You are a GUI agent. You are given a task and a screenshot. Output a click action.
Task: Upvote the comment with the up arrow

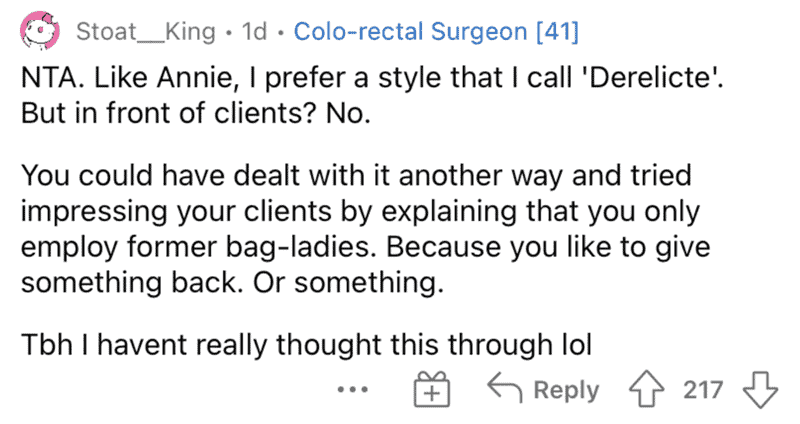pos(646,390)
